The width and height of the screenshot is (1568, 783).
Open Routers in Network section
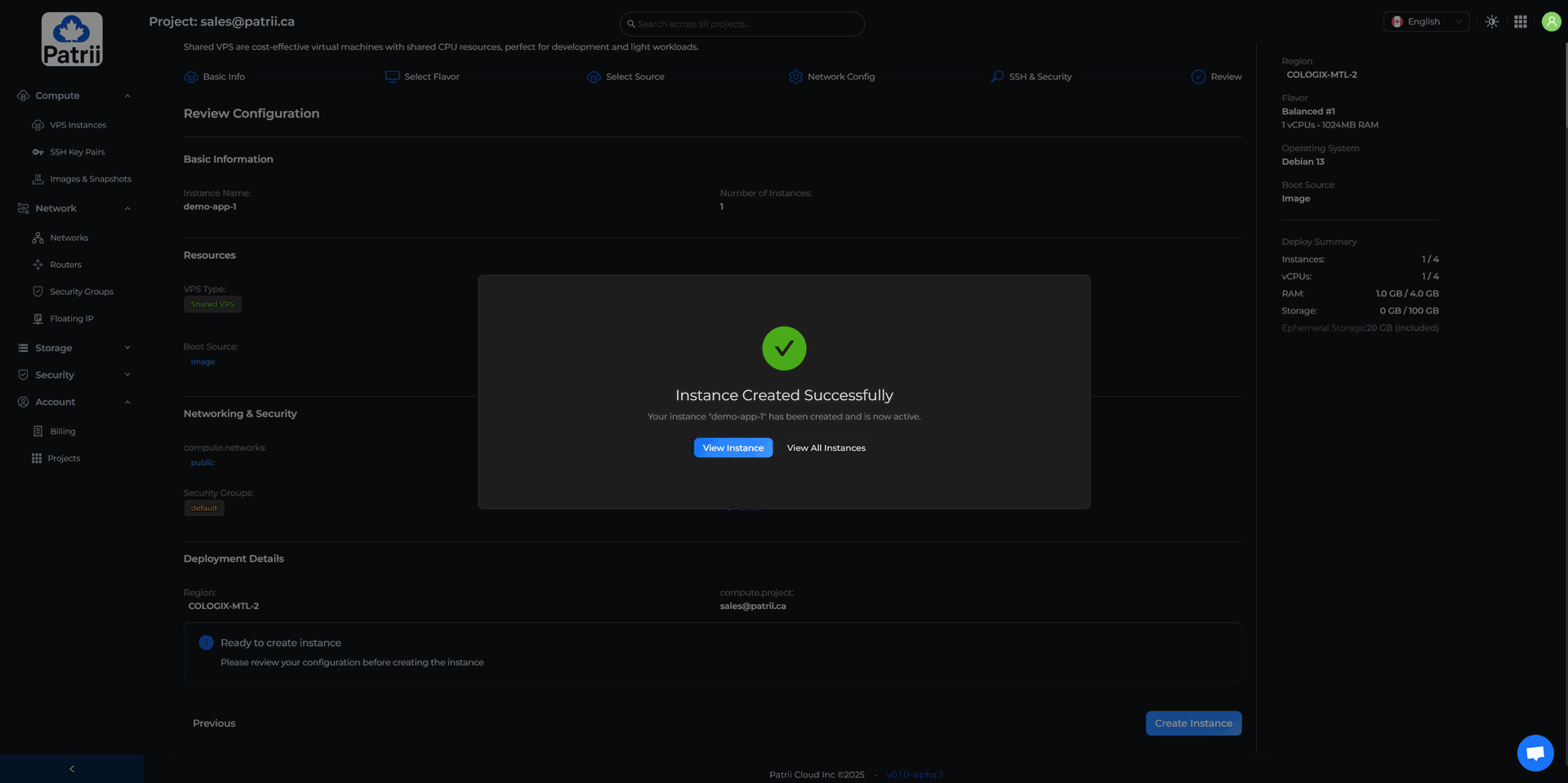[65, 265]
